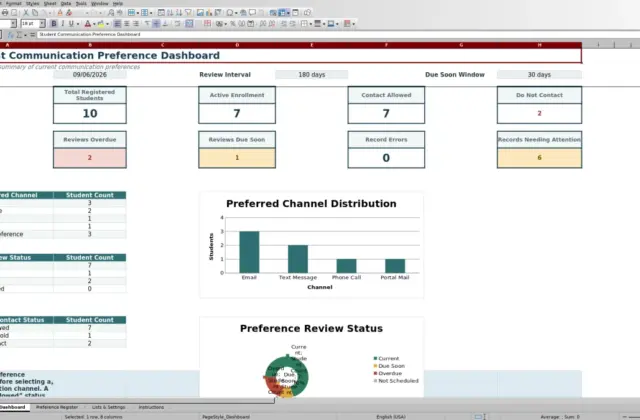
Task: Click the Show Draw Functions shapes icon
Action: [x=307, y=13]
